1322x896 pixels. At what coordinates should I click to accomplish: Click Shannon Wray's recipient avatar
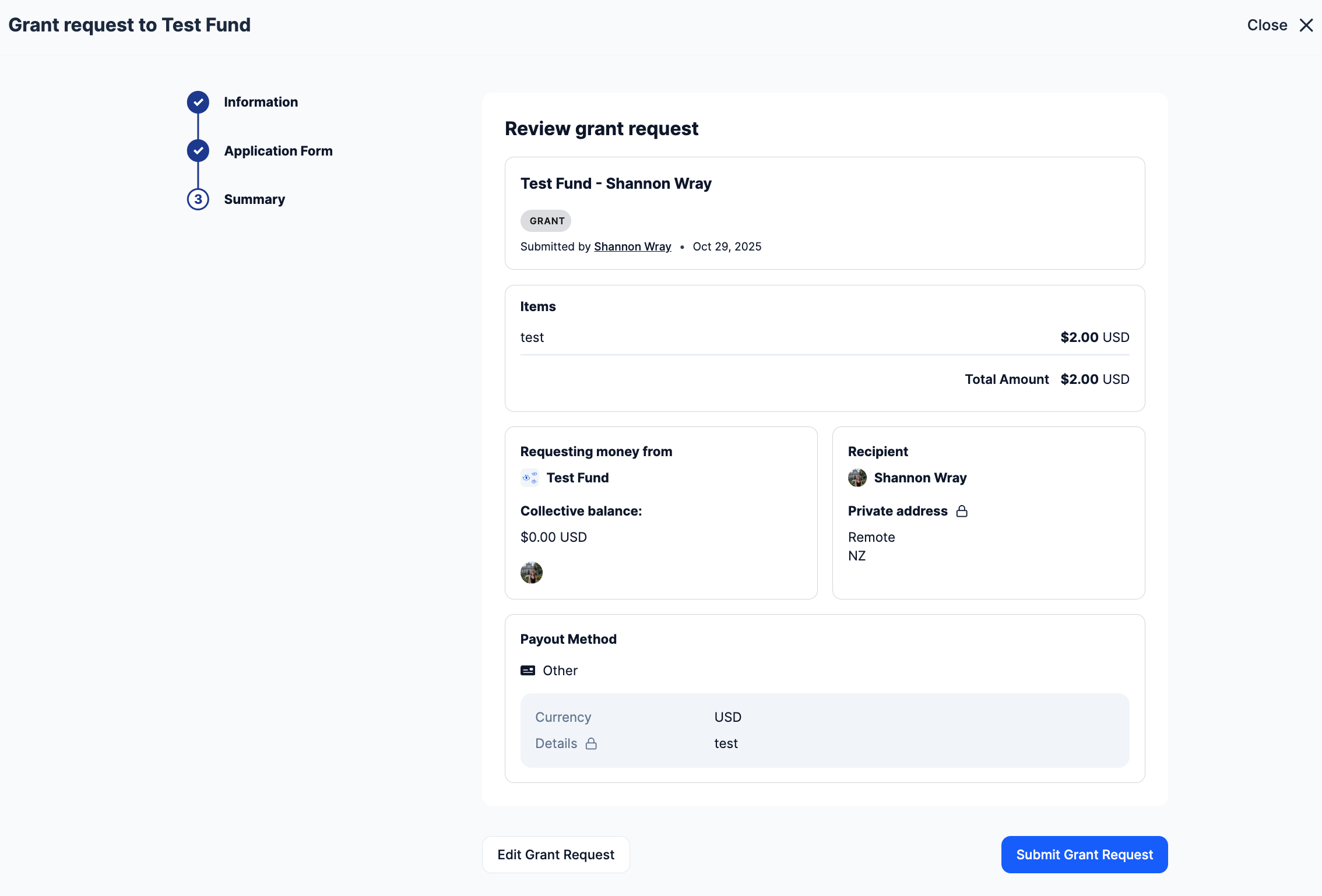tap(857, 478)
